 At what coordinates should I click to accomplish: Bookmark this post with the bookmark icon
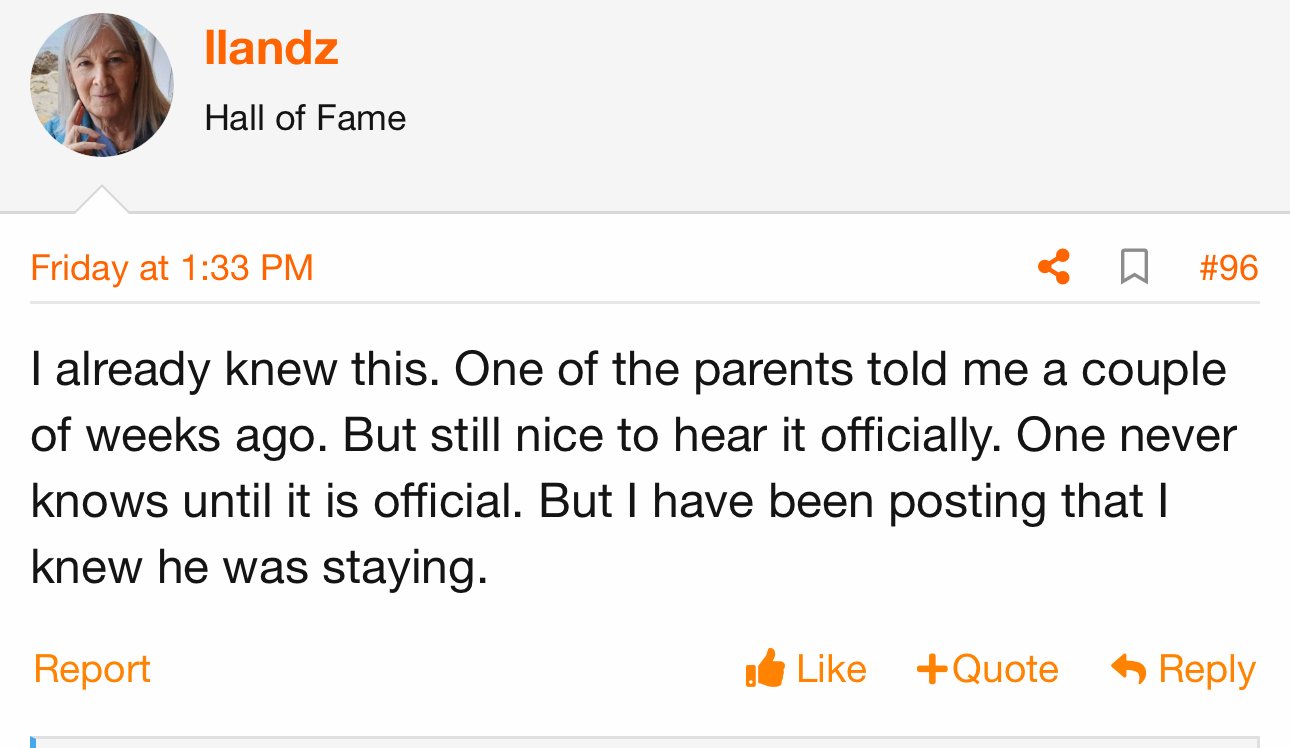(1134, 267)
